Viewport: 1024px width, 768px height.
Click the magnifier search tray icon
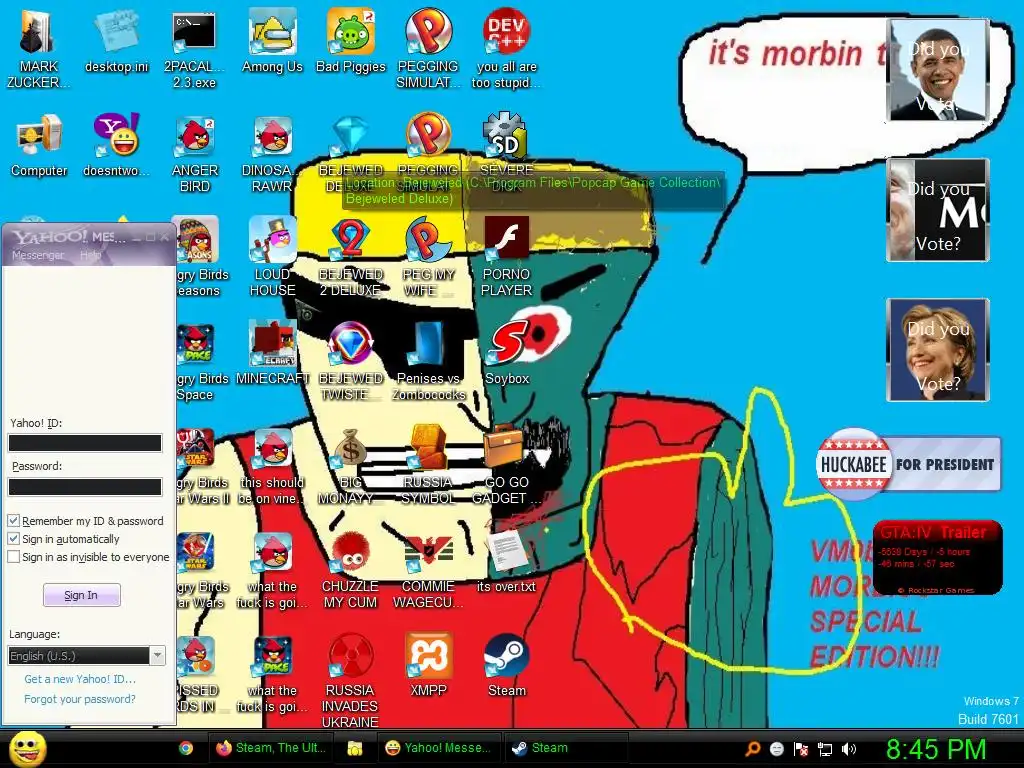(753, 749)
